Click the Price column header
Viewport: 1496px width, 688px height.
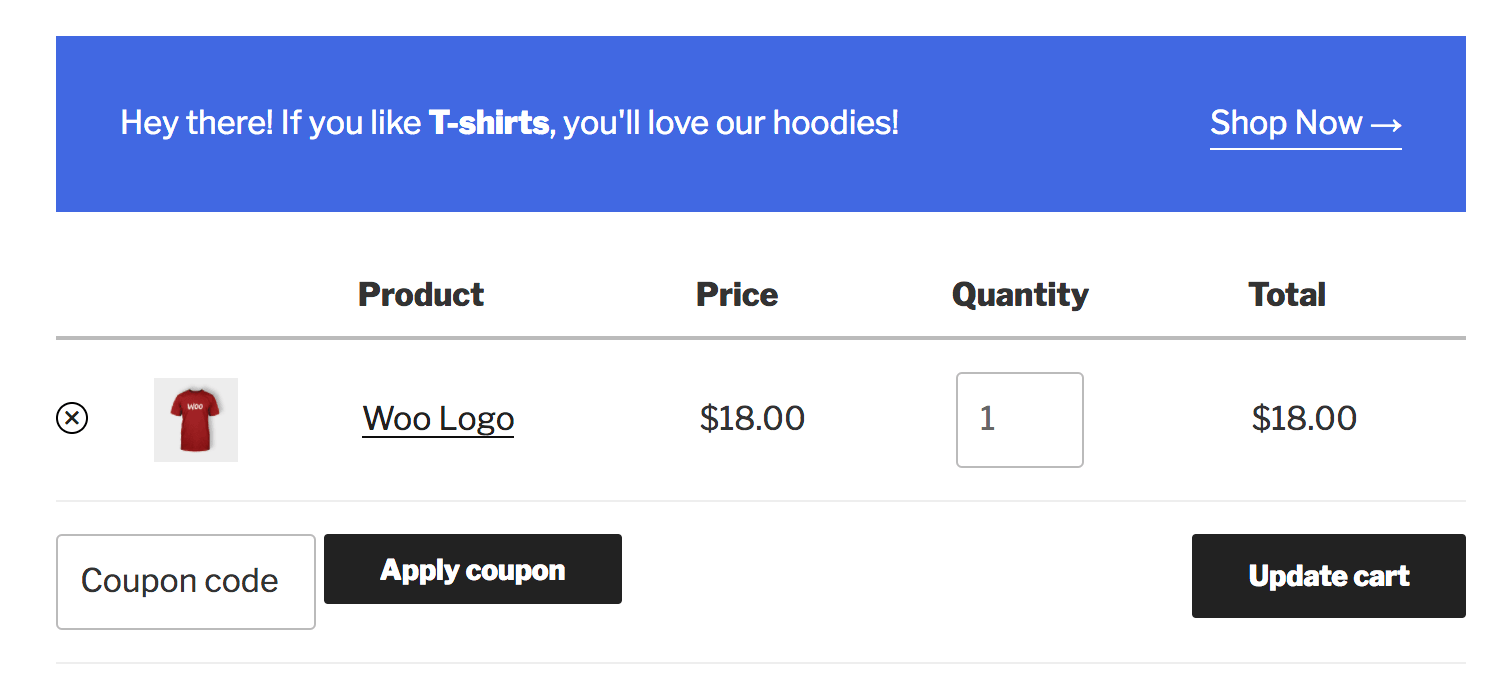[x=736, y=294]
